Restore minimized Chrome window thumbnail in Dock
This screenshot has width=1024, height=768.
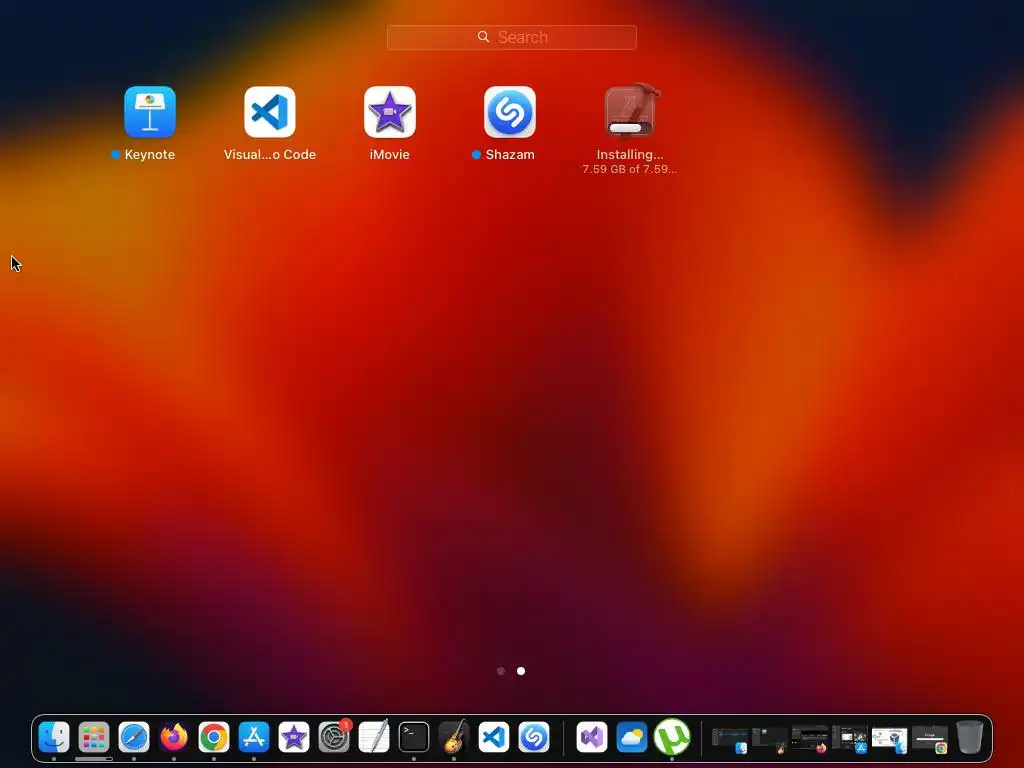(x=929, y=739)
